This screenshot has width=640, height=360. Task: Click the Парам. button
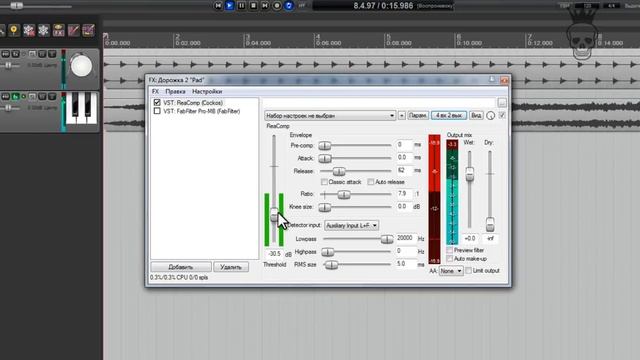(x=418, y=116)
